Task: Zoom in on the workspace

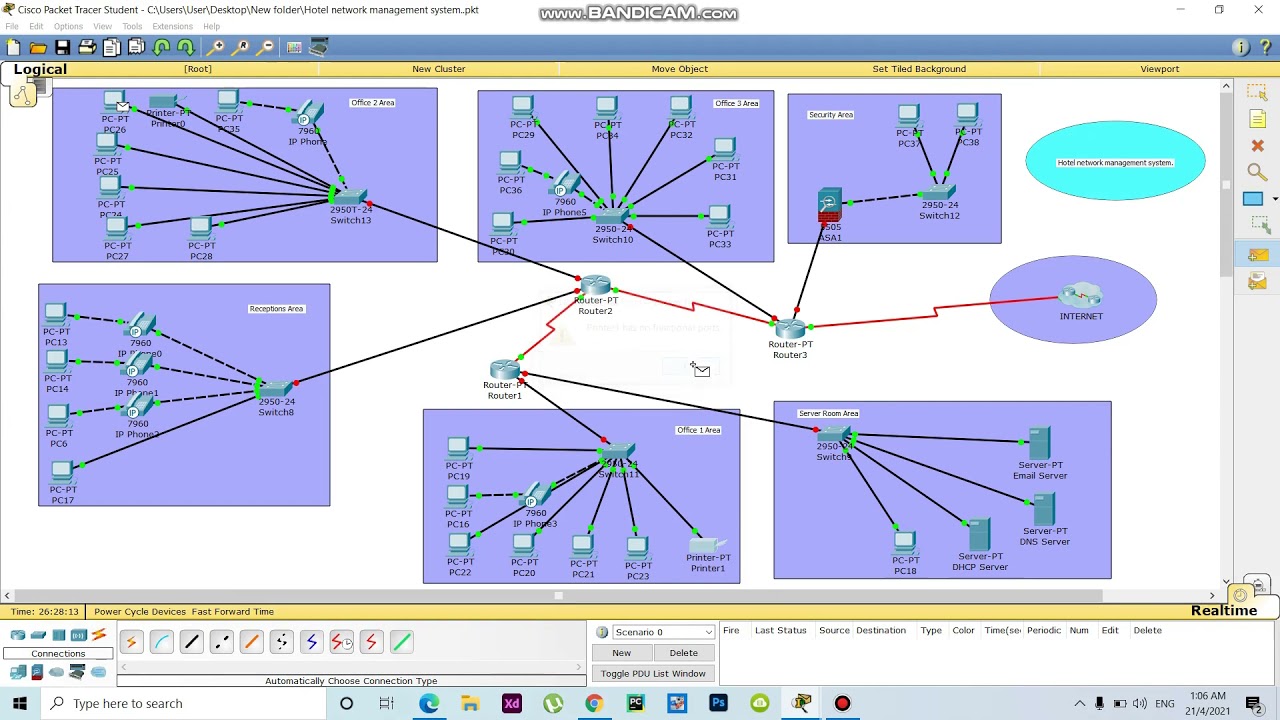Action: (217, 47)
